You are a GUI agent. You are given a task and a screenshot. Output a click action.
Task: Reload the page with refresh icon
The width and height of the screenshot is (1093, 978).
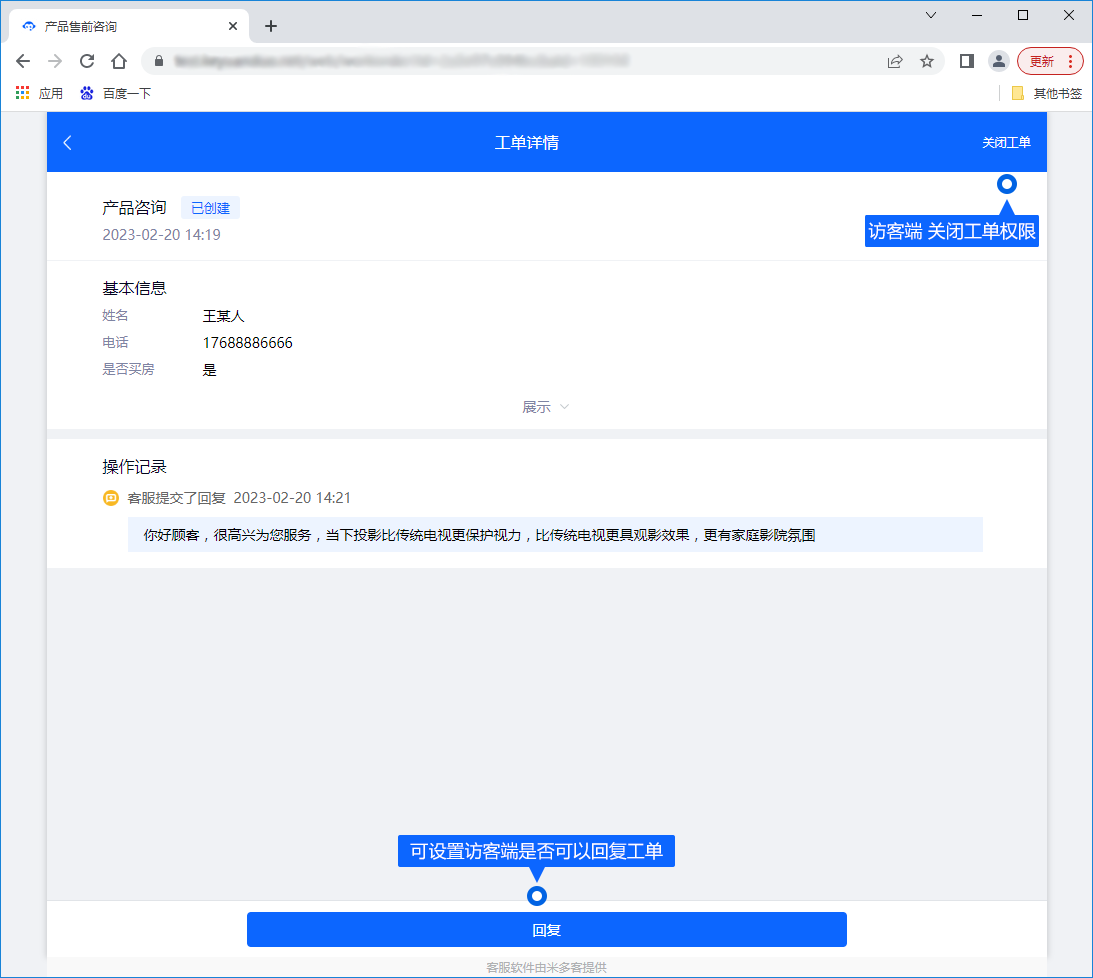87,61
